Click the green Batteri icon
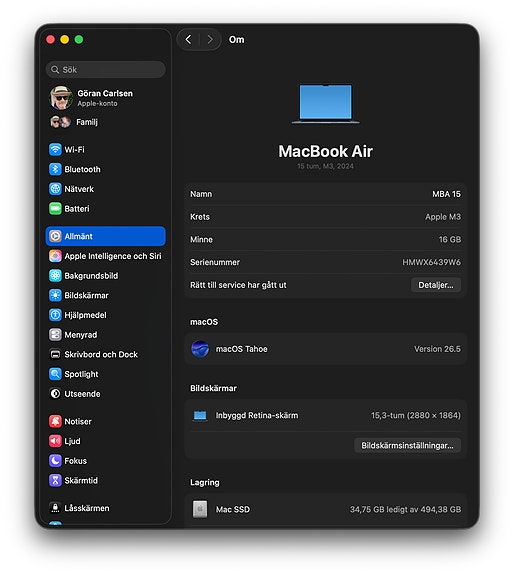 pos(55,209)
